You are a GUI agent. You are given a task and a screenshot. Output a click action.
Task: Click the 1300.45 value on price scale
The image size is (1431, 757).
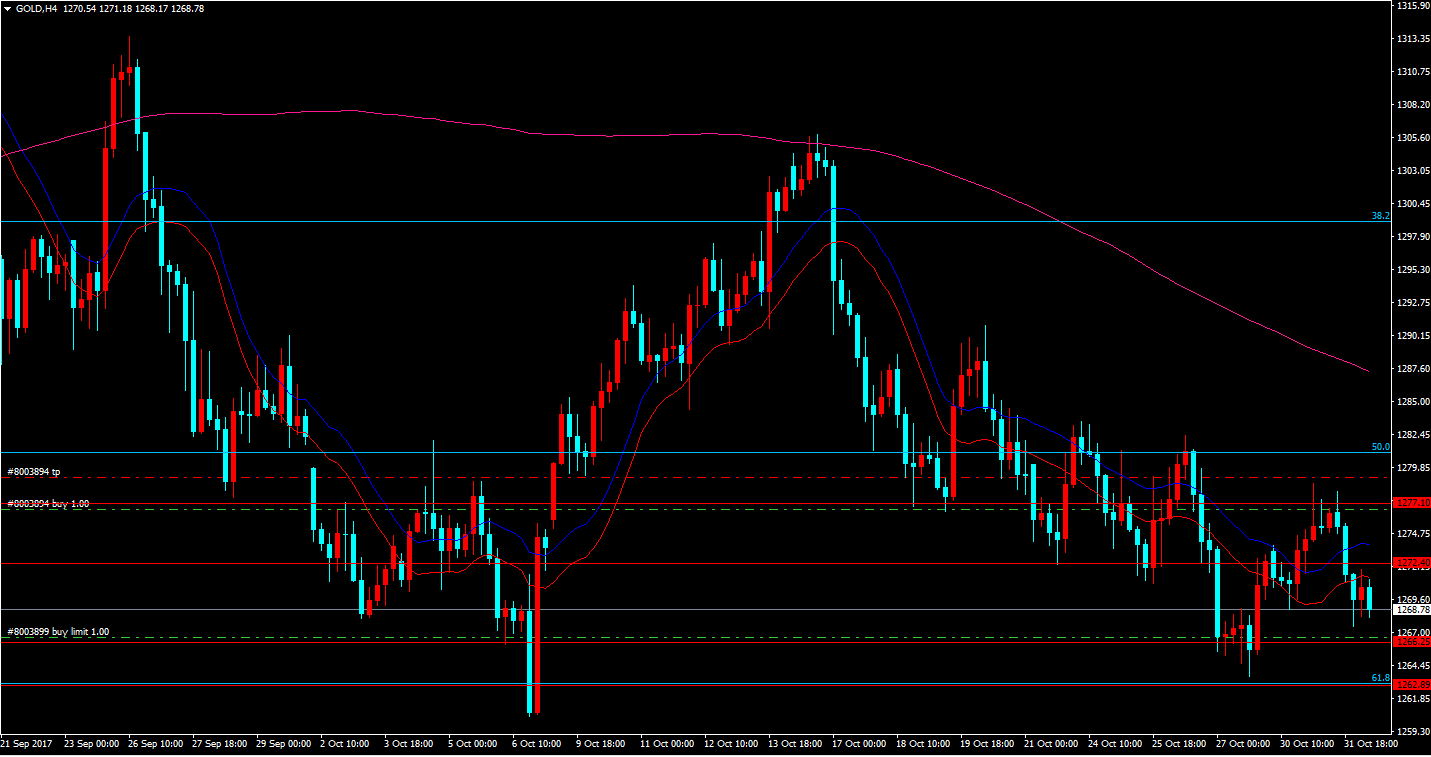(x=1413, y=204)
